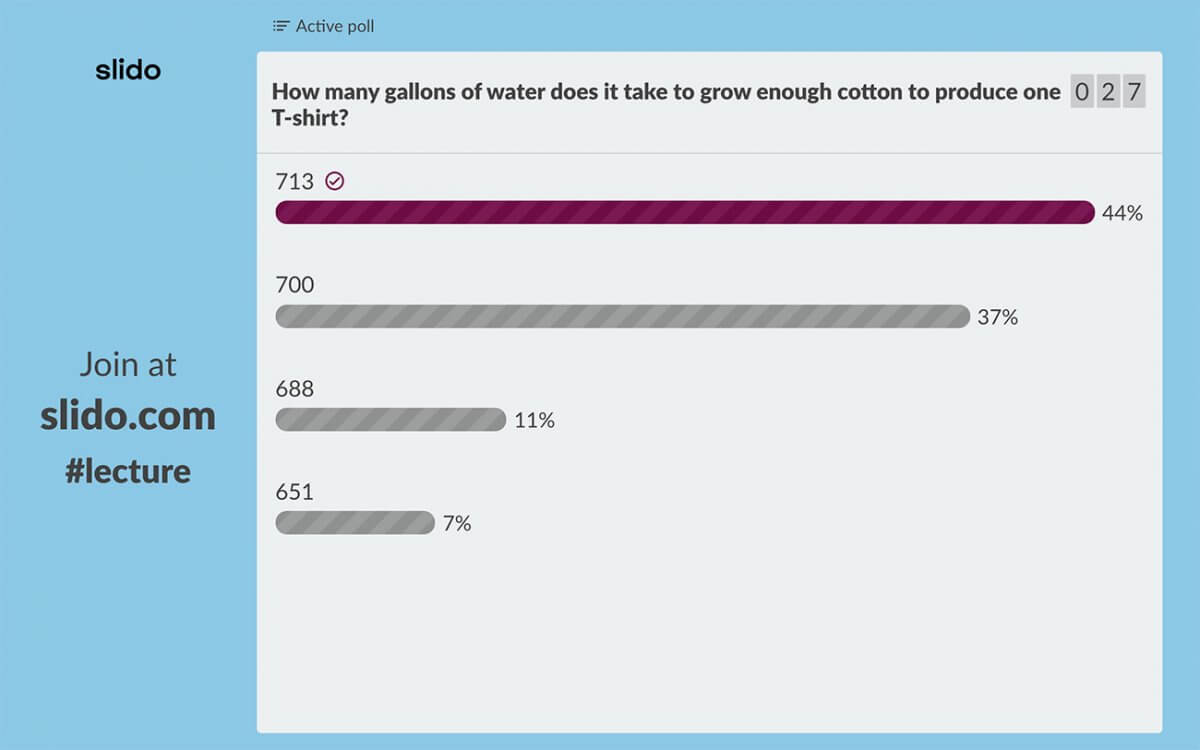The image size is (1200, 750).
Task: Select the 651 answer option
Action: (x=292, y=492)
